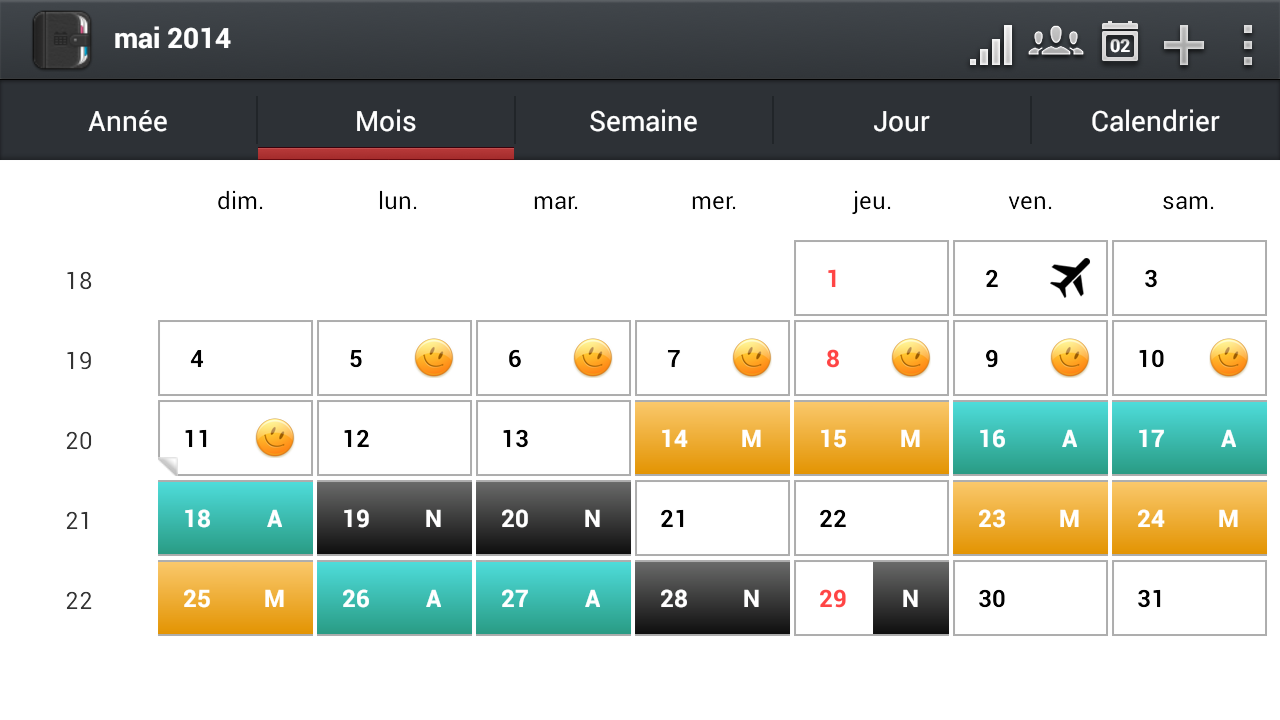Open the statistics bar chart icon
This screenshot has width=1280, height=720.
(x=991, y=45)
